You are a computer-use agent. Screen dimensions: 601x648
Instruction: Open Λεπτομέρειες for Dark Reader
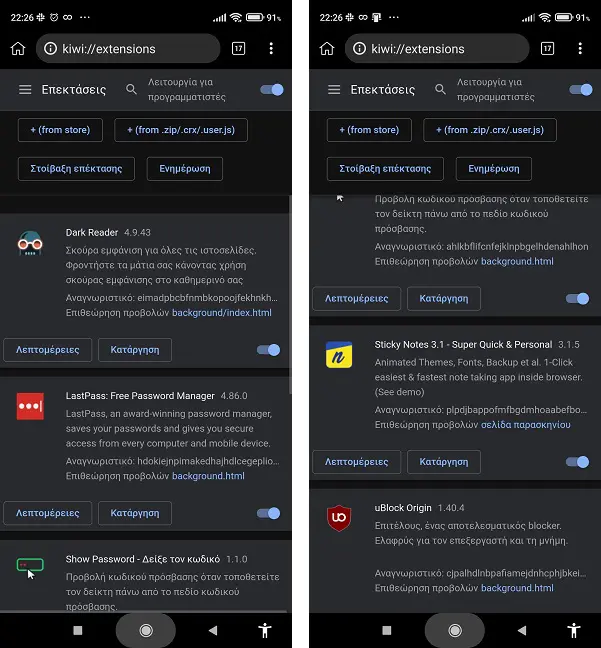pyautogui.click(x=48, y=350)
